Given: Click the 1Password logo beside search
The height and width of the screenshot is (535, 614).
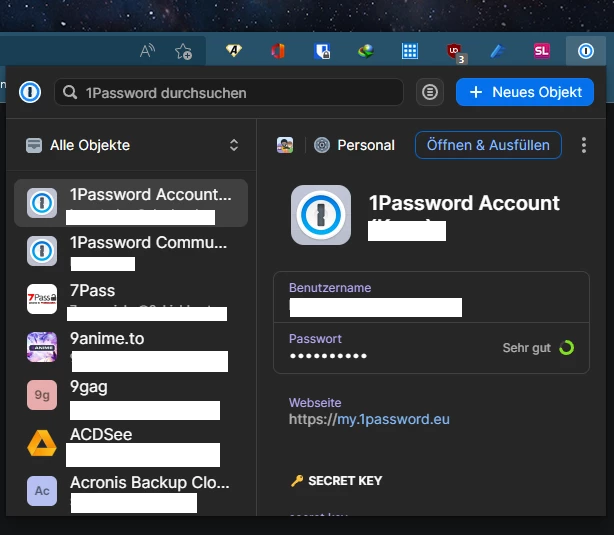Looking at the screenshot, I should tap(30, 92).
